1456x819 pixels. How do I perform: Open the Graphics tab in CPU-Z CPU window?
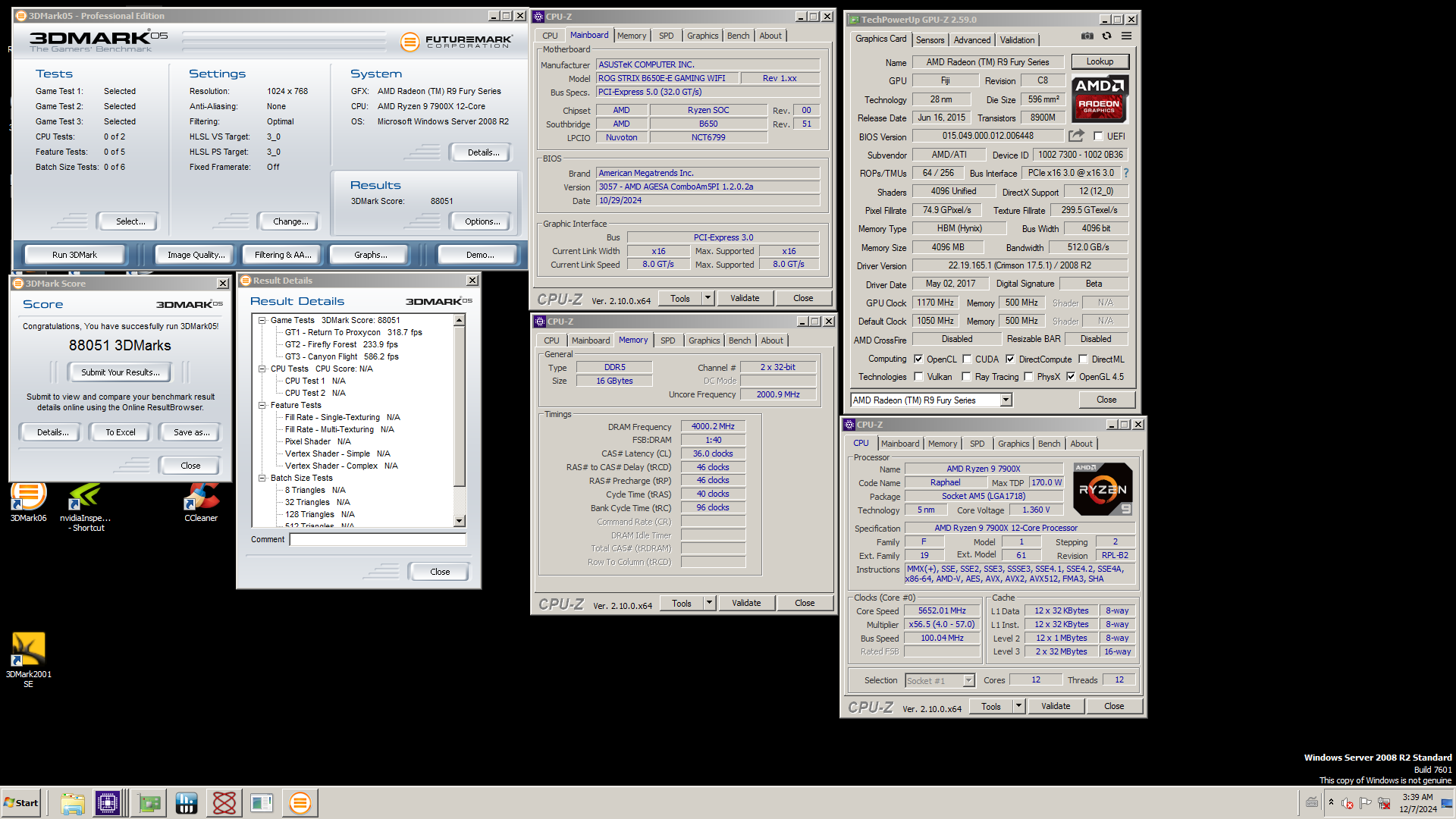(1013, 444)
